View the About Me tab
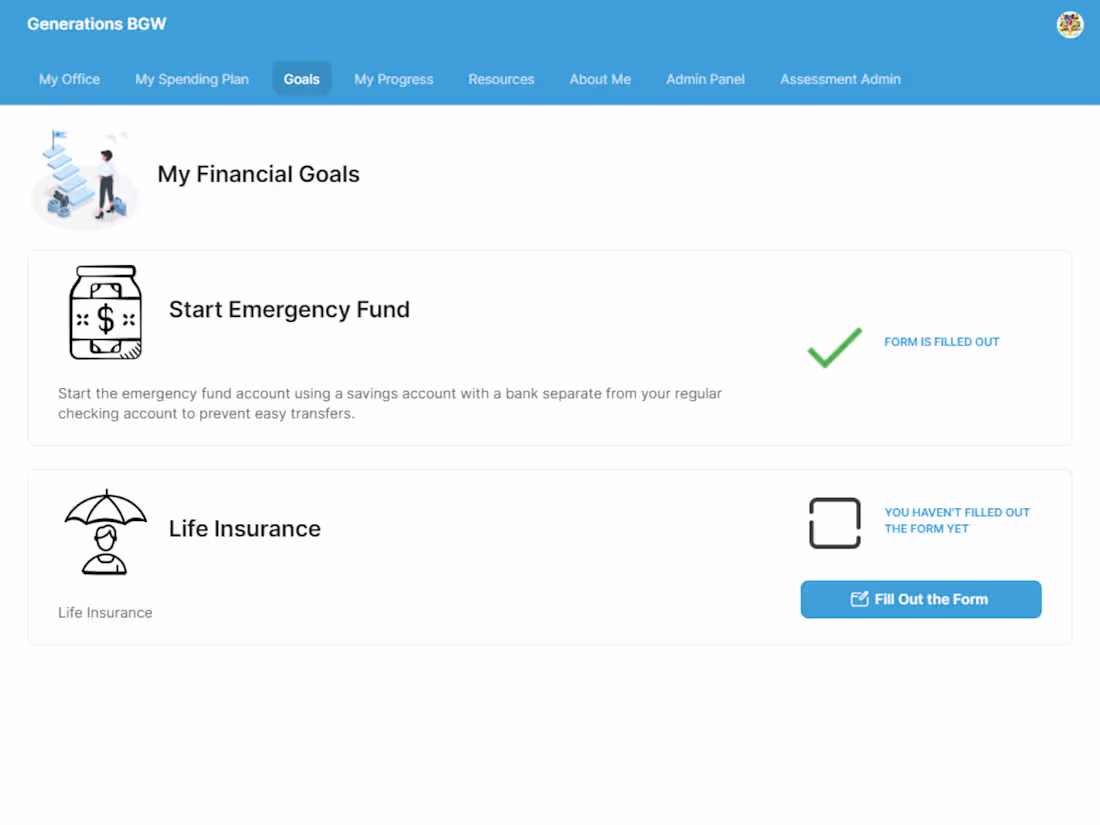 tap(600, 79)
